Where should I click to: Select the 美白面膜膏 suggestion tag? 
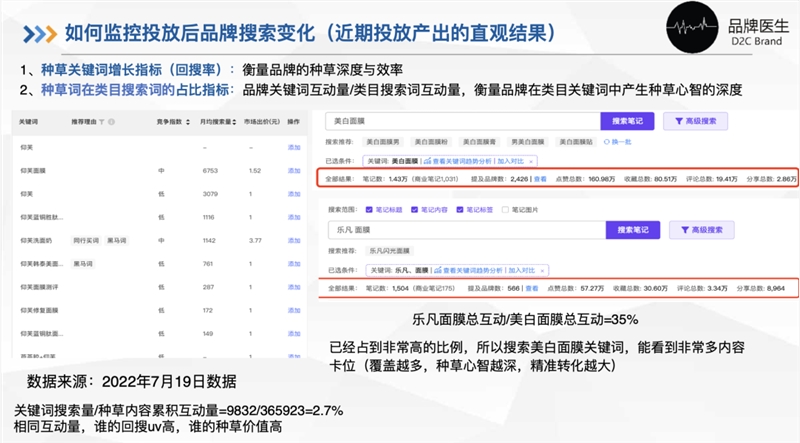click(479, 142)
